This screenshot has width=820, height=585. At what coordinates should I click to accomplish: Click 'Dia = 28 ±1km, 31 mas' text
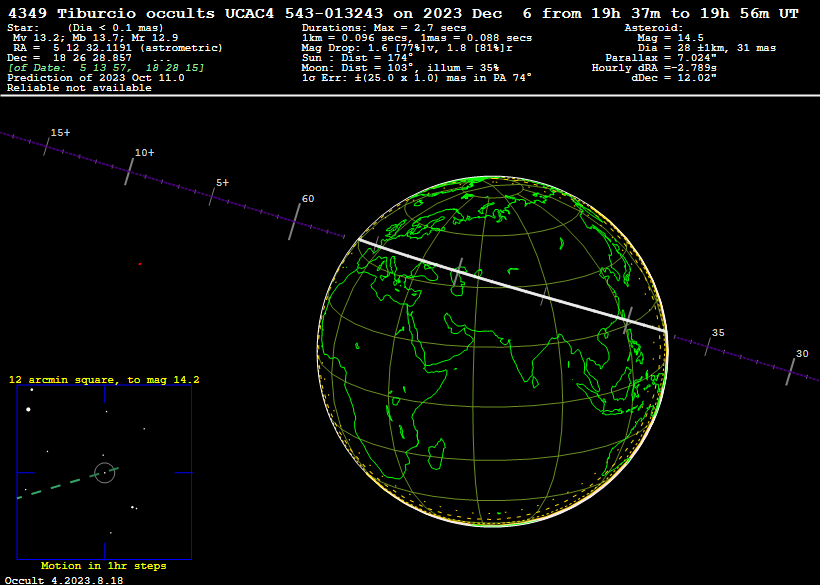(707, 48)
